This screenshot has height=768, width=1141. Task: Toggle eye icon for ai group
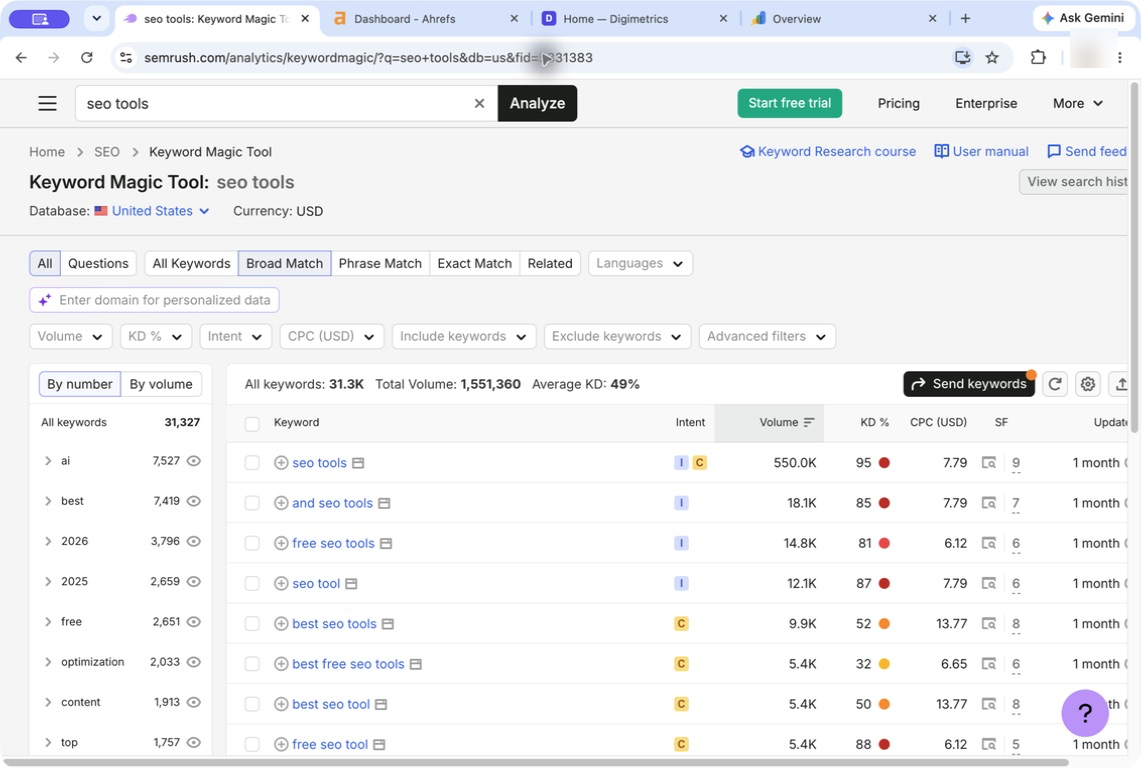tap(194, 461)
